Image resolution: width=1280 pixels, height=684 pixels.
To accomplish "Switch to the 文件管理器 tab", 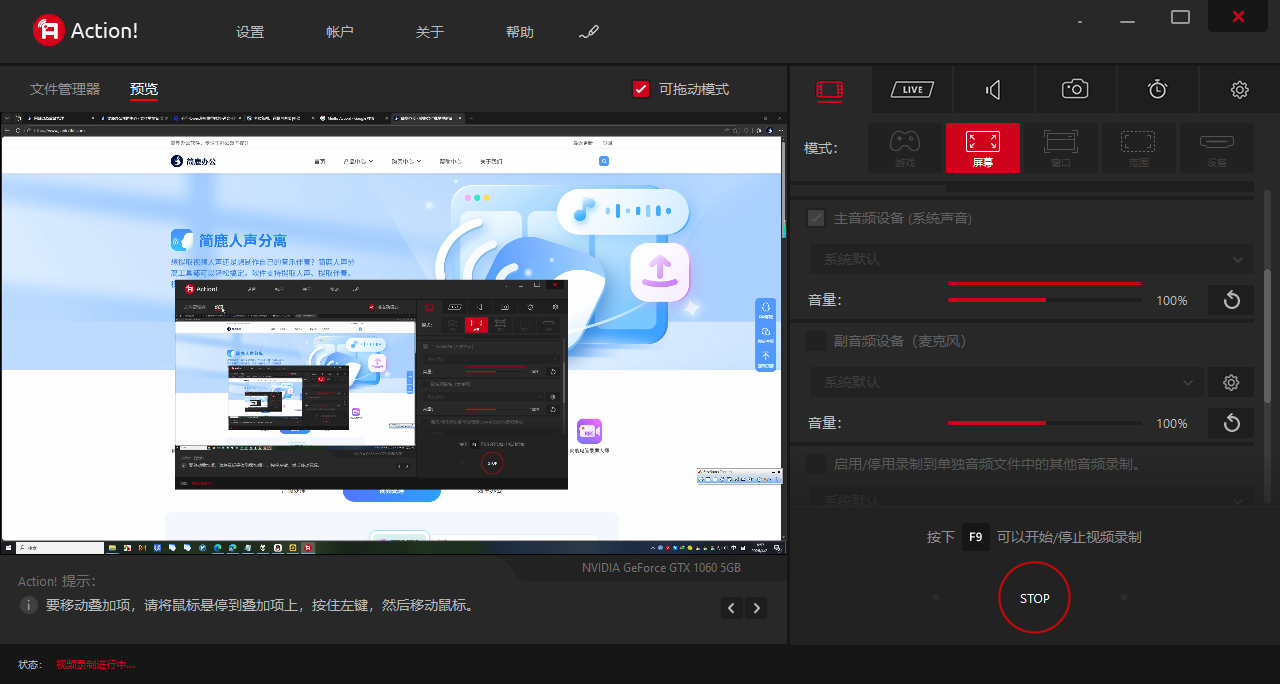I will 65,89.
